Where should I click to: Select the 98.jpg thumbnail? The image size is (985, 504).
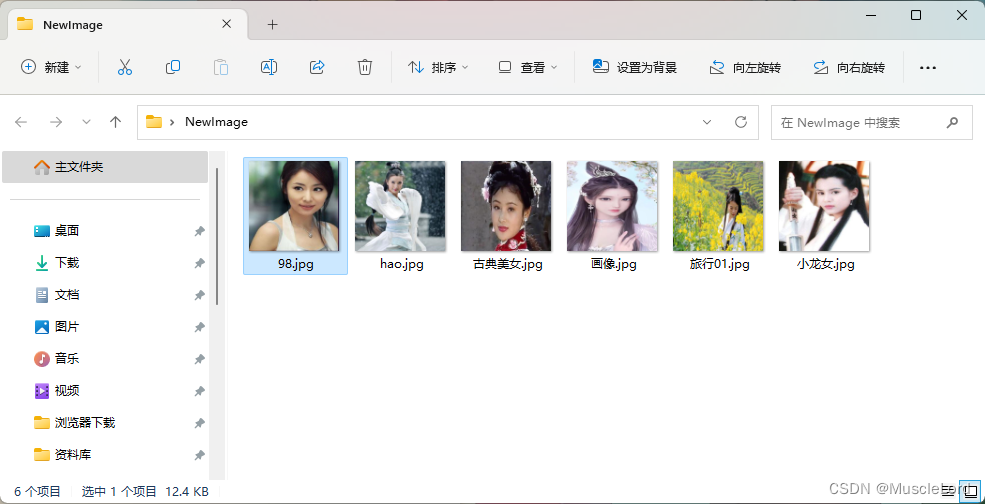coord(294,206)
